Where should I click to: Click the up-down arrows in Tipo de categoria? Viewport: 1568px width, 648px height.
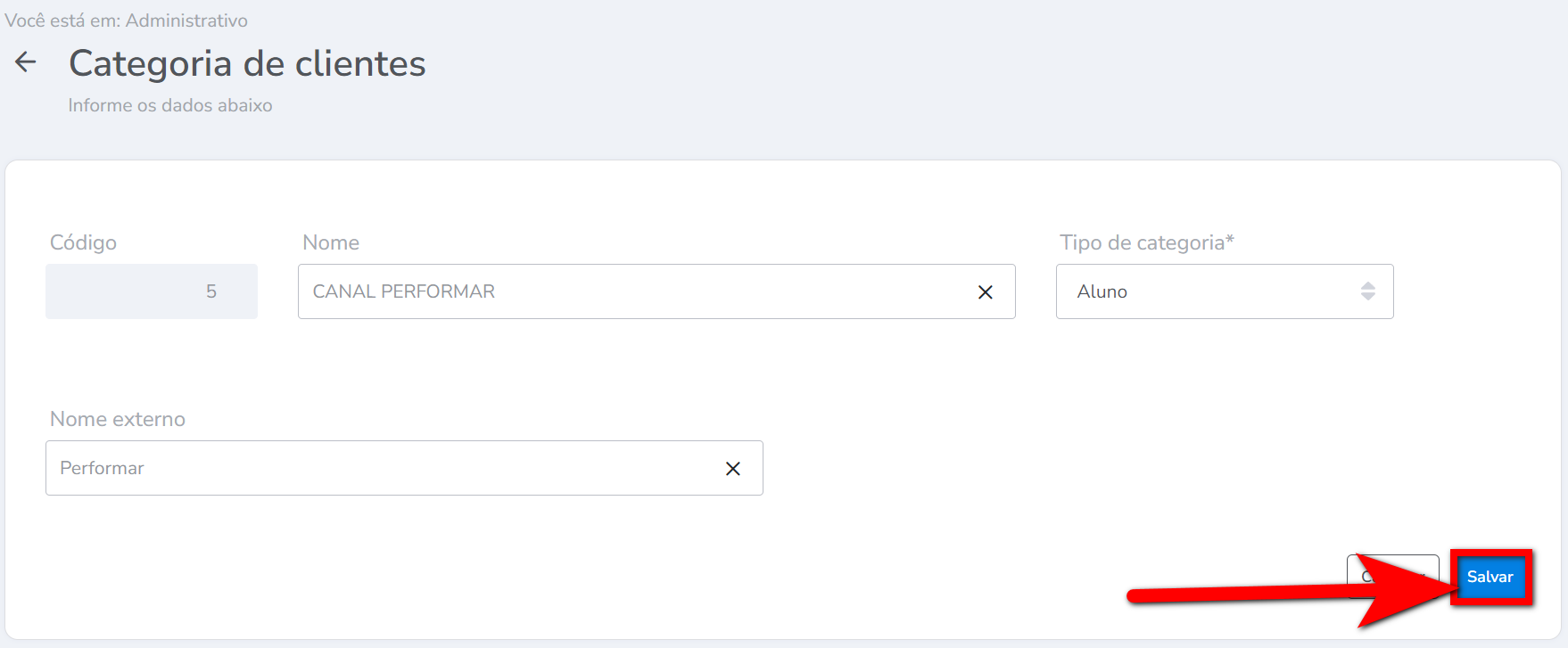pos(1367,291)
